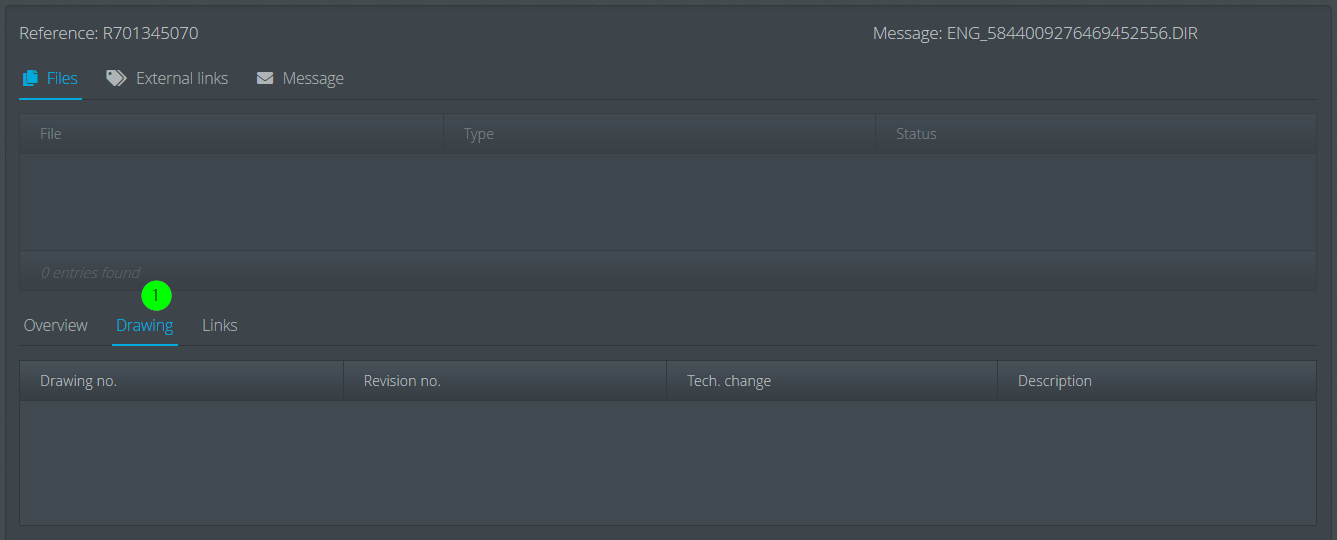
Task: Click the Description column header
Action: tap(1157, 381)
